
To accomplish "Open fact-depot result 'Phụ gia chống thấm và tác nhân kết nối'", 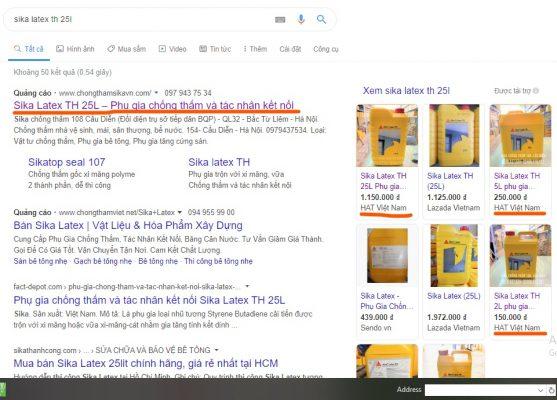I will coord(149,300).
